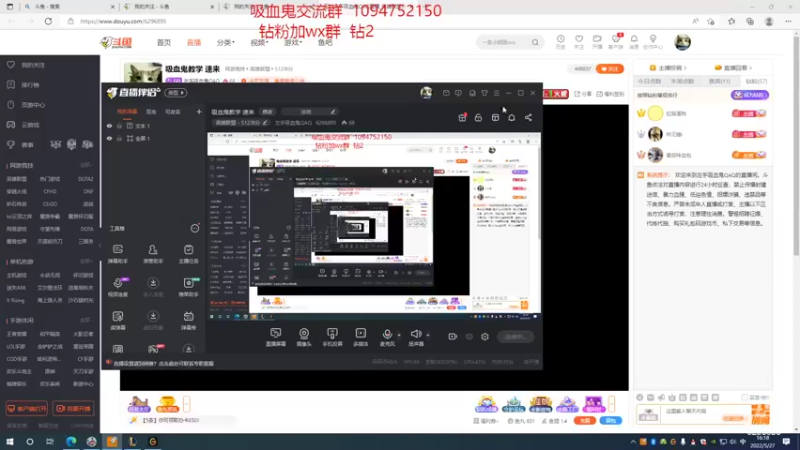The width and height of the screenshot is (800, 450).
Task: Switch to 我的场景 scene tab
Action: point(127,112)
